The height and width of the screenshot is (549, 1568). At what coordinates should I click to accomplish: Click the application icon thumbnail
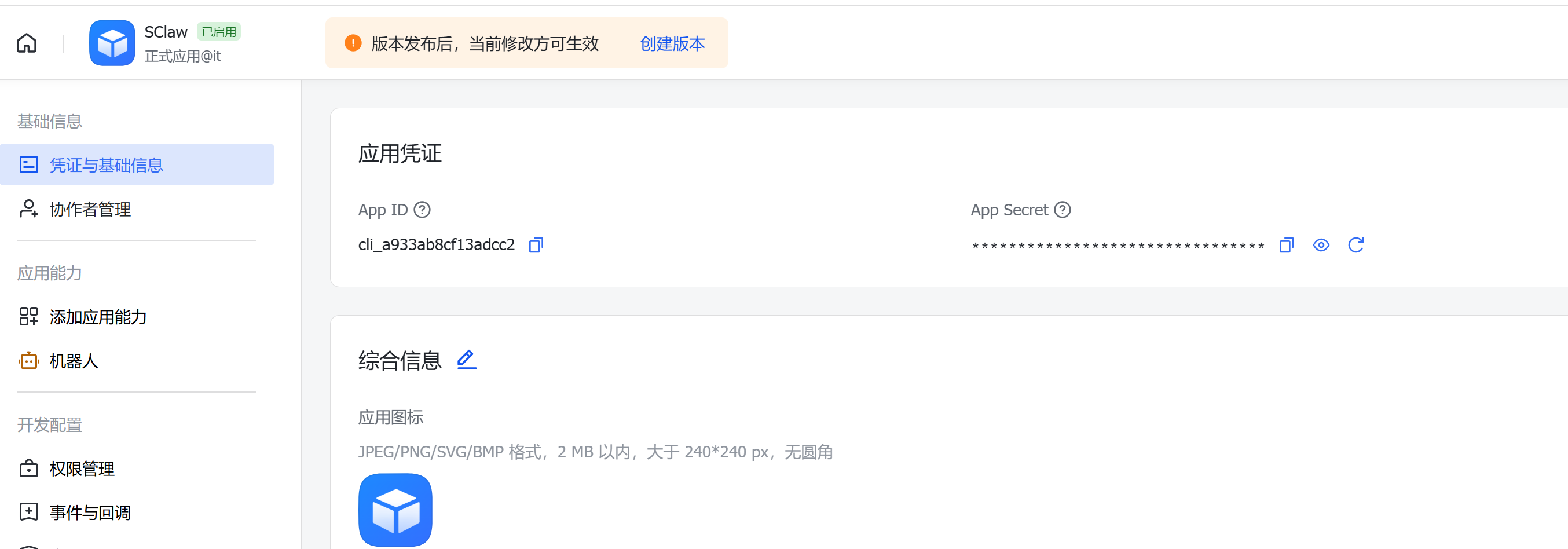point(395,510)
